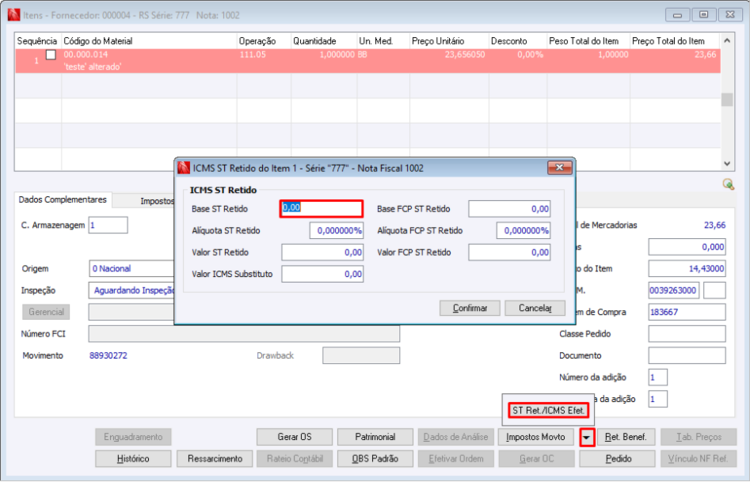Select the item row with code 00.000.014

[x=368, y=61]
